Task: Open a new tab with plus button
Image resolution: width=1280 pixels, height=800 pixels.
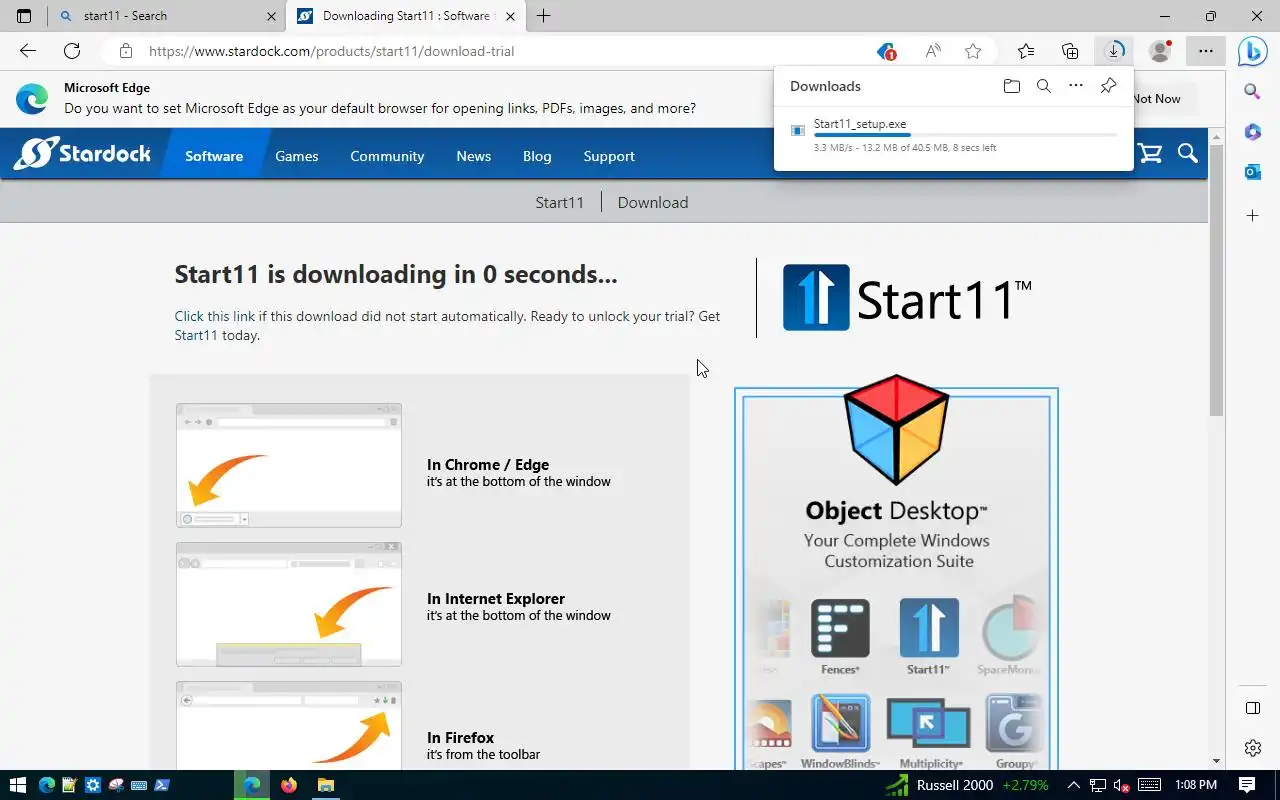Action: pos(543,16)
